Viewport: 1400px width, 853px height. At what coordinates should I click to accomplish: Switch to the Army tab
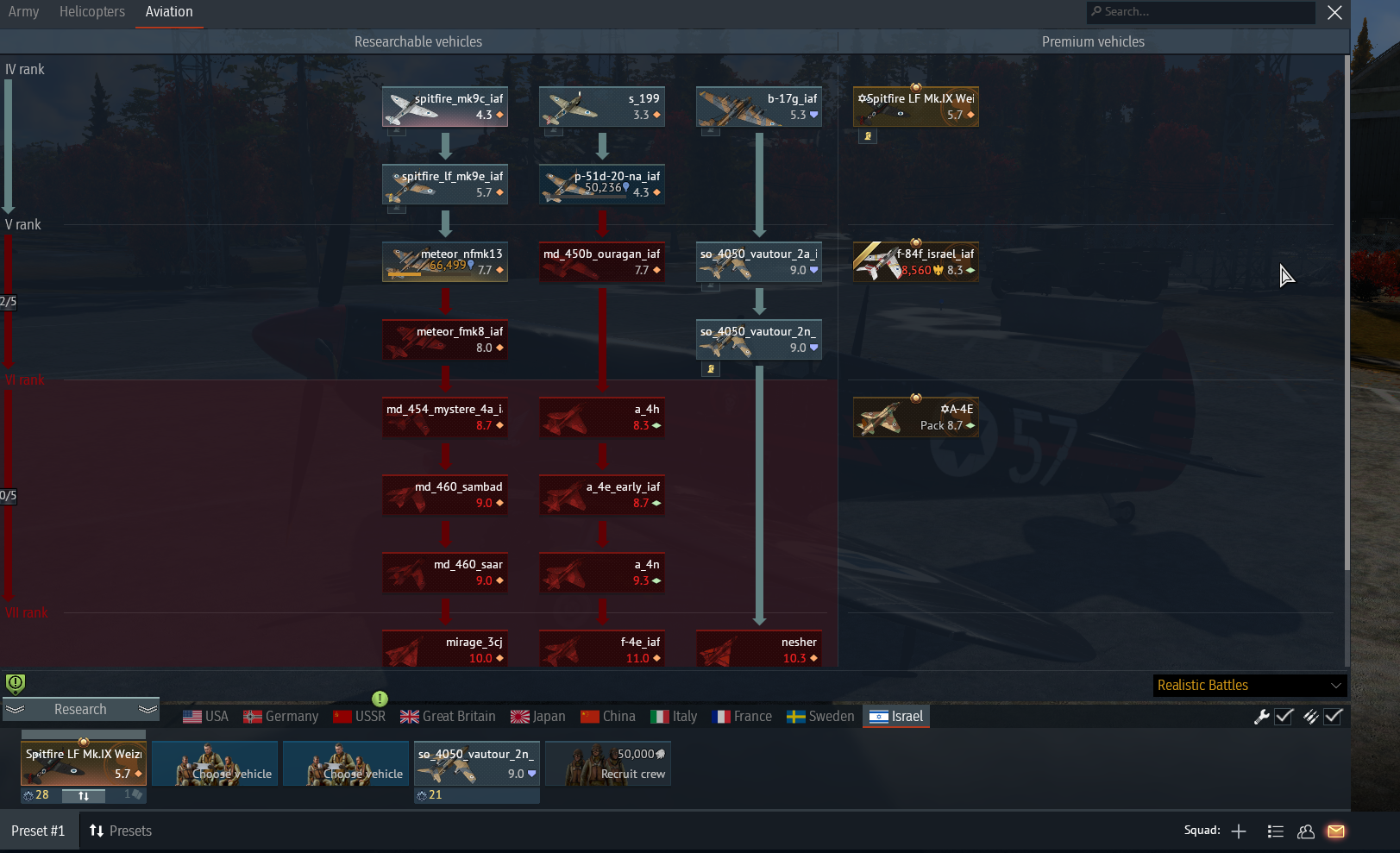click(x=23, y=12)
